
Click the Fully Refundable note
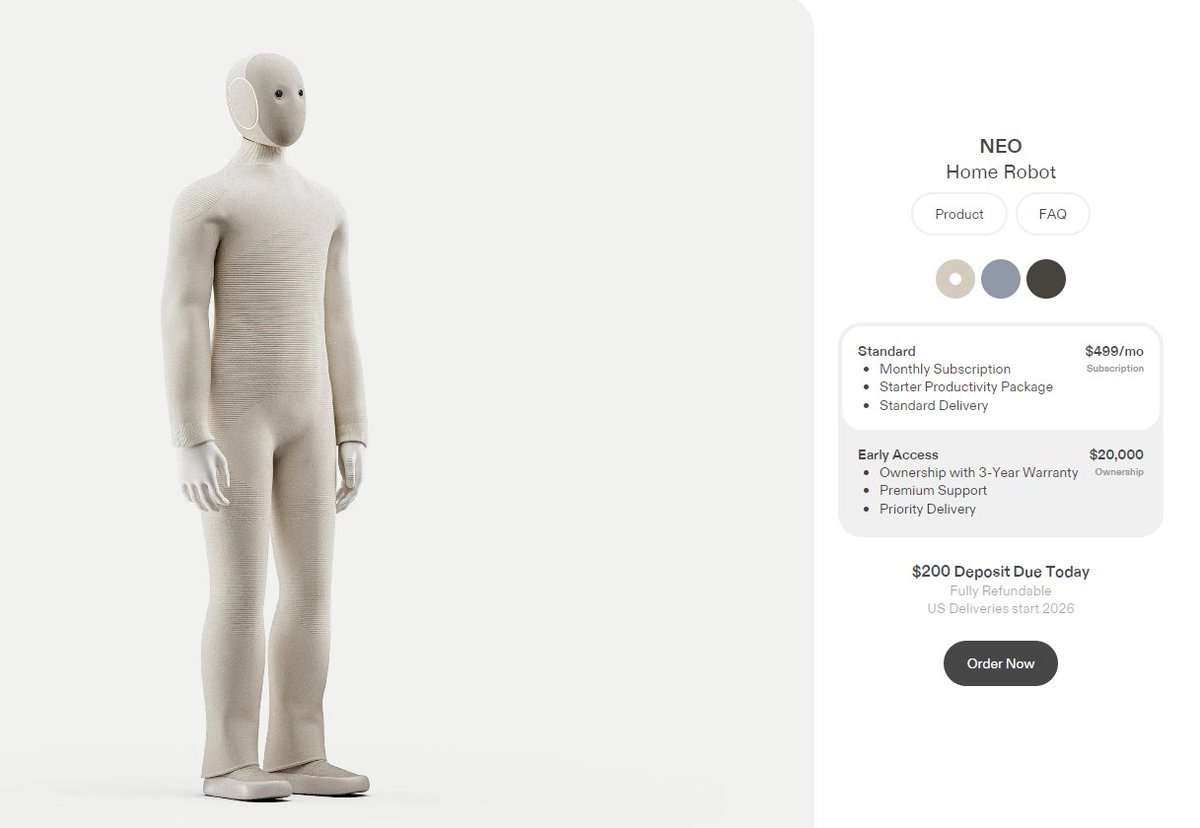[1000, 591]
